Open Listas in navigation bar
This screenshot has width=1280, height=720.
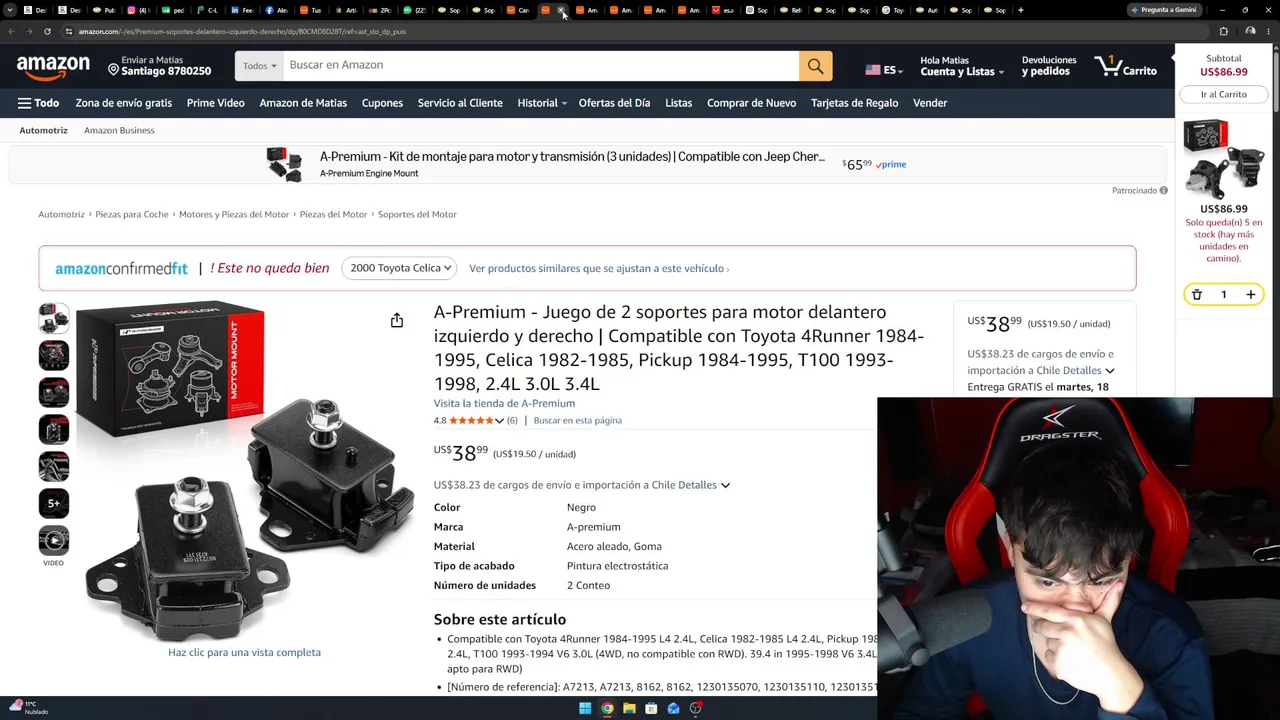point(679,103)
